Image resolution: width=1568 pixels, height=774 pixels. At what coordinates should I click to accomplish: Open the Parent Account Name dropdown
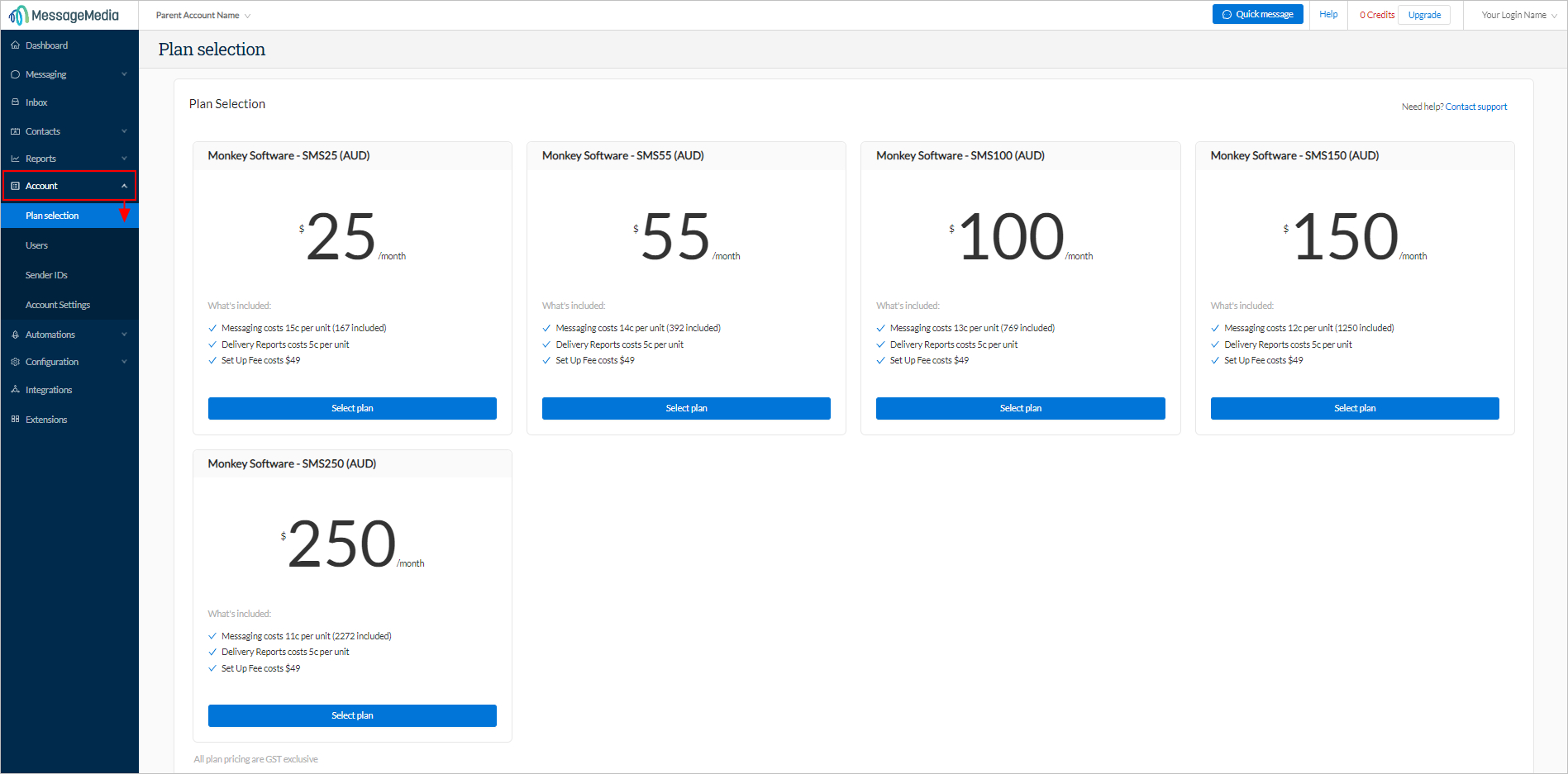coord(203,16)
